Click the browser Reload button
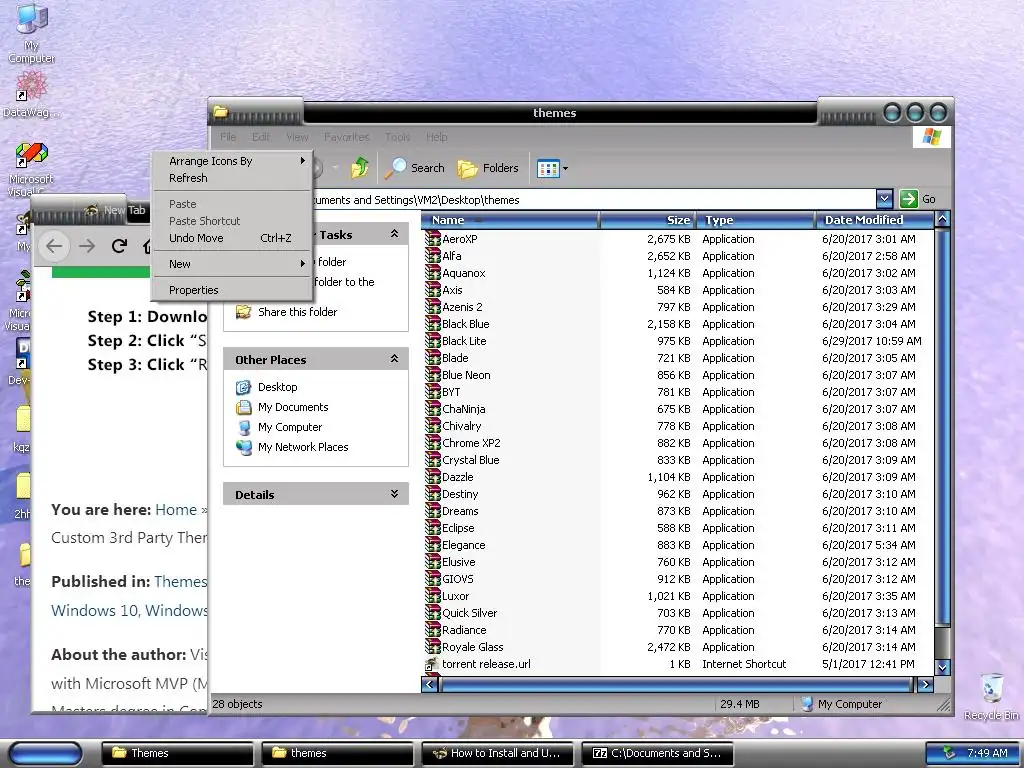 pyautogui.click(x=119, y=246)
